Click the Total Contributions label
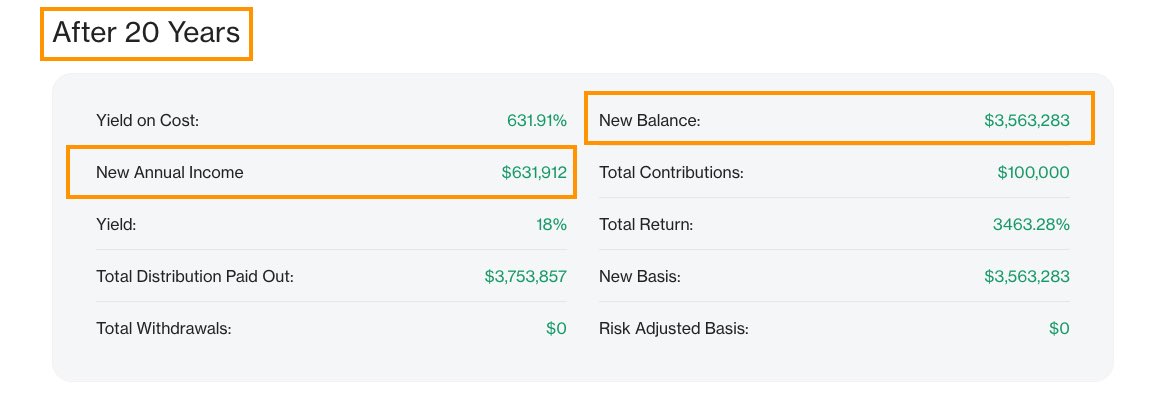Viewport: 1167px width, 416px height. tap(671, 173)
